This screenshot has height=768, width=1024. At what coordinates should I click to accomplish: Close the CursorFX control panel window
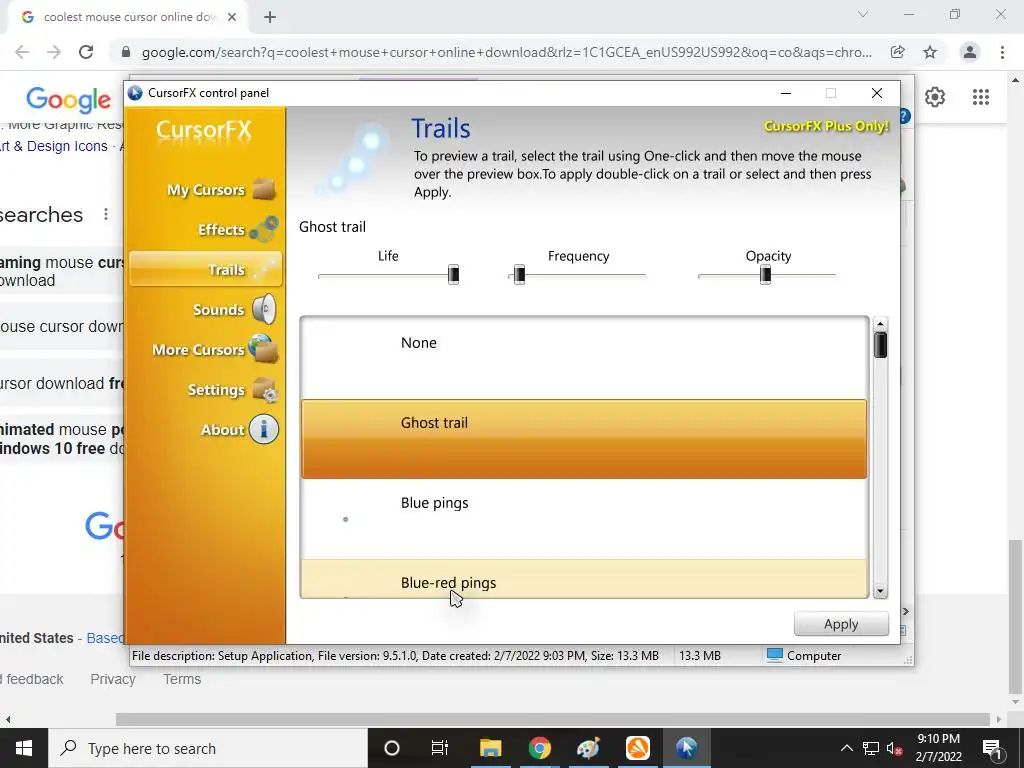[x=877, y=93]
